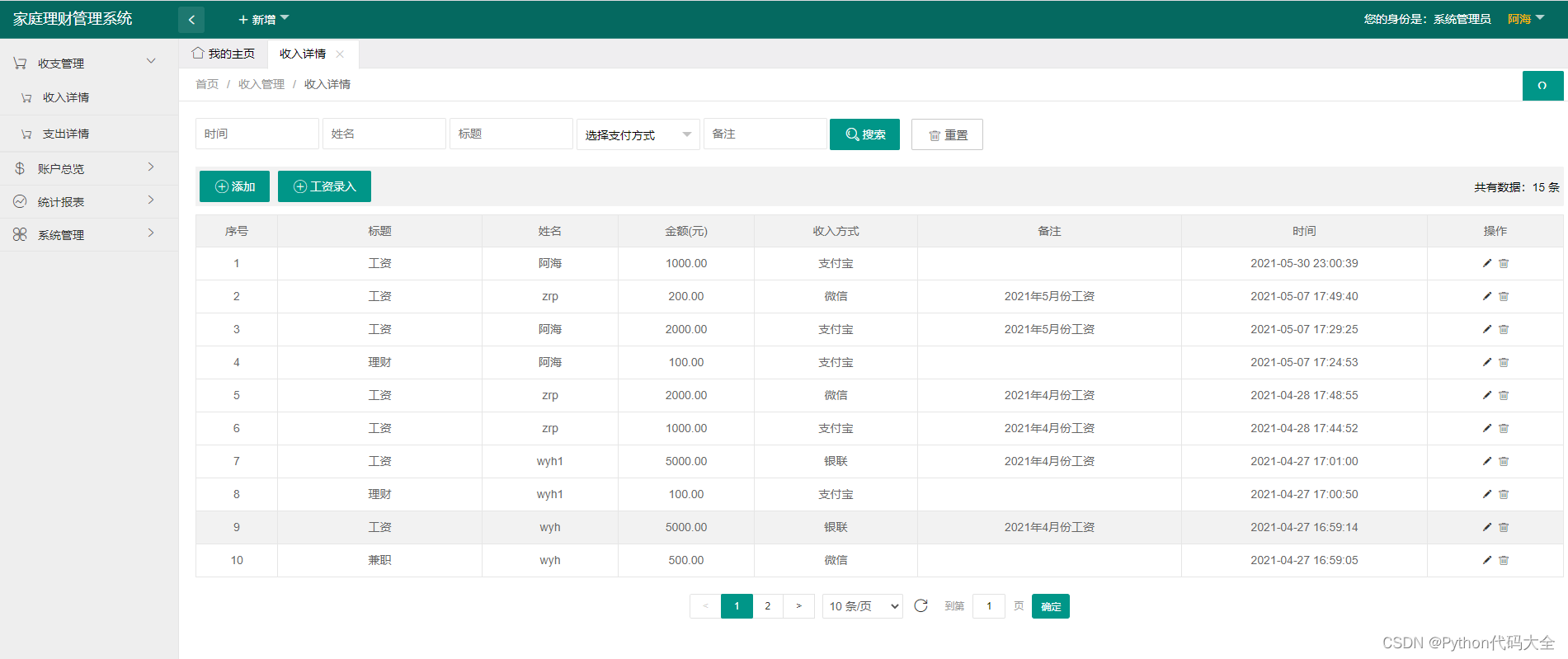Delete row 7 for wyh1 salary

(1504, 461)
